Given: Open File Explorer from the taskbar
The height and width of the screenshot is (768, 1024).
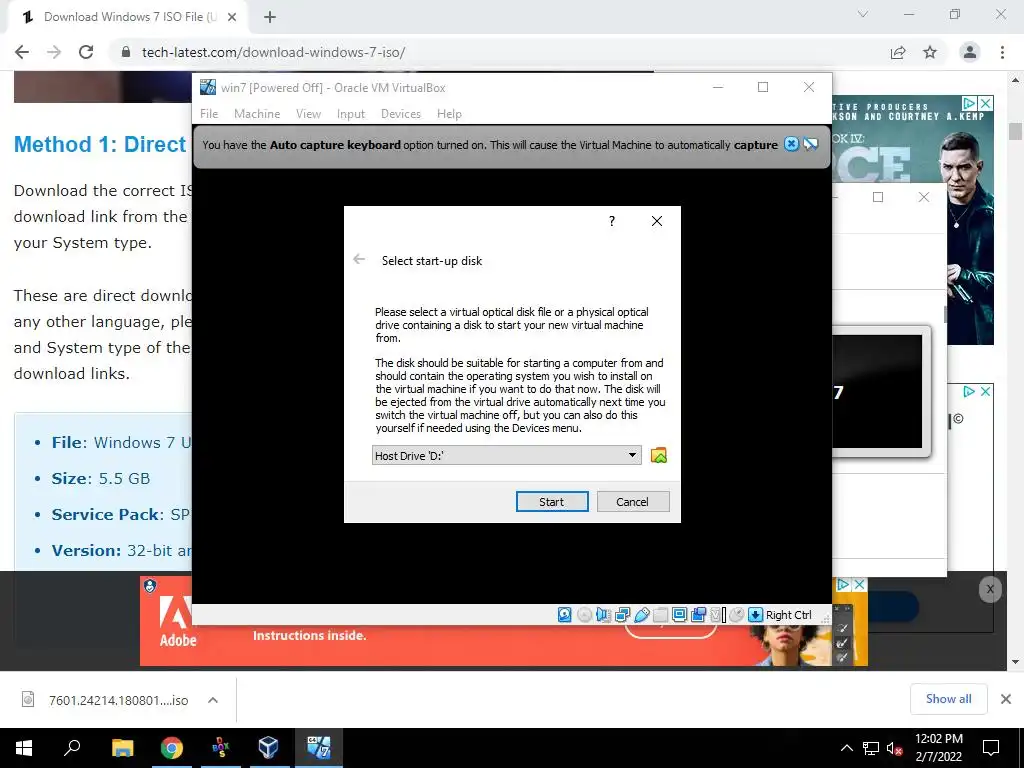Looking at the screenshot, I should pos(122,747).
